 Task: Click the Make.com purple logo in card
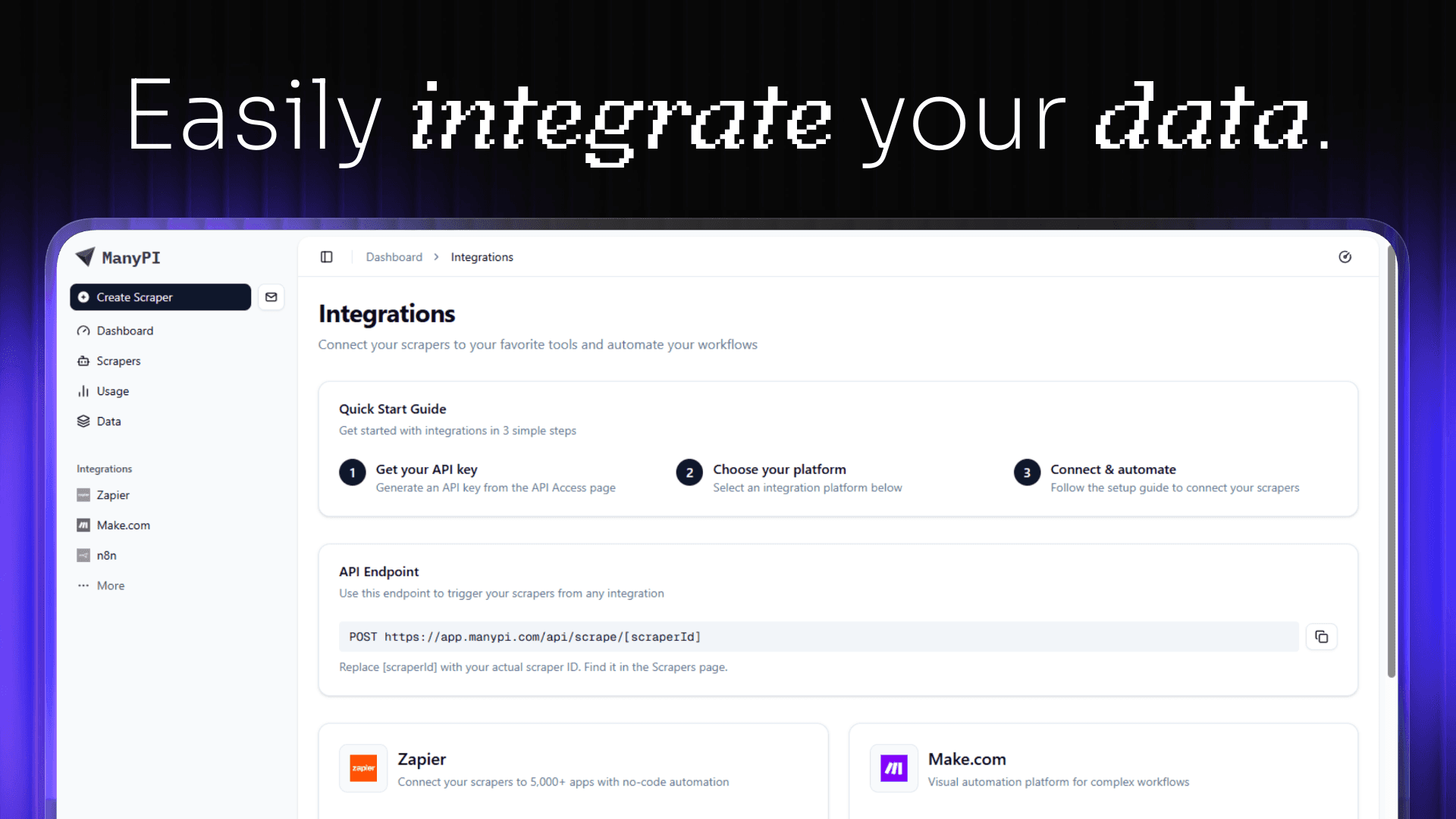(x=893, y=768)
